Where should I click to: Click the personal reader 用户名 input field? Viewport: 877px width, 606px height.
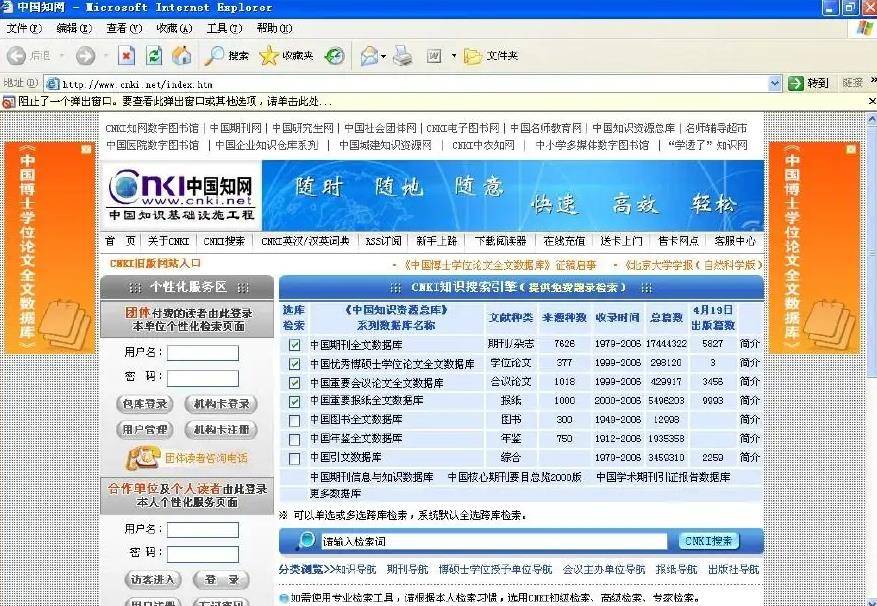(x=202, y=529)
